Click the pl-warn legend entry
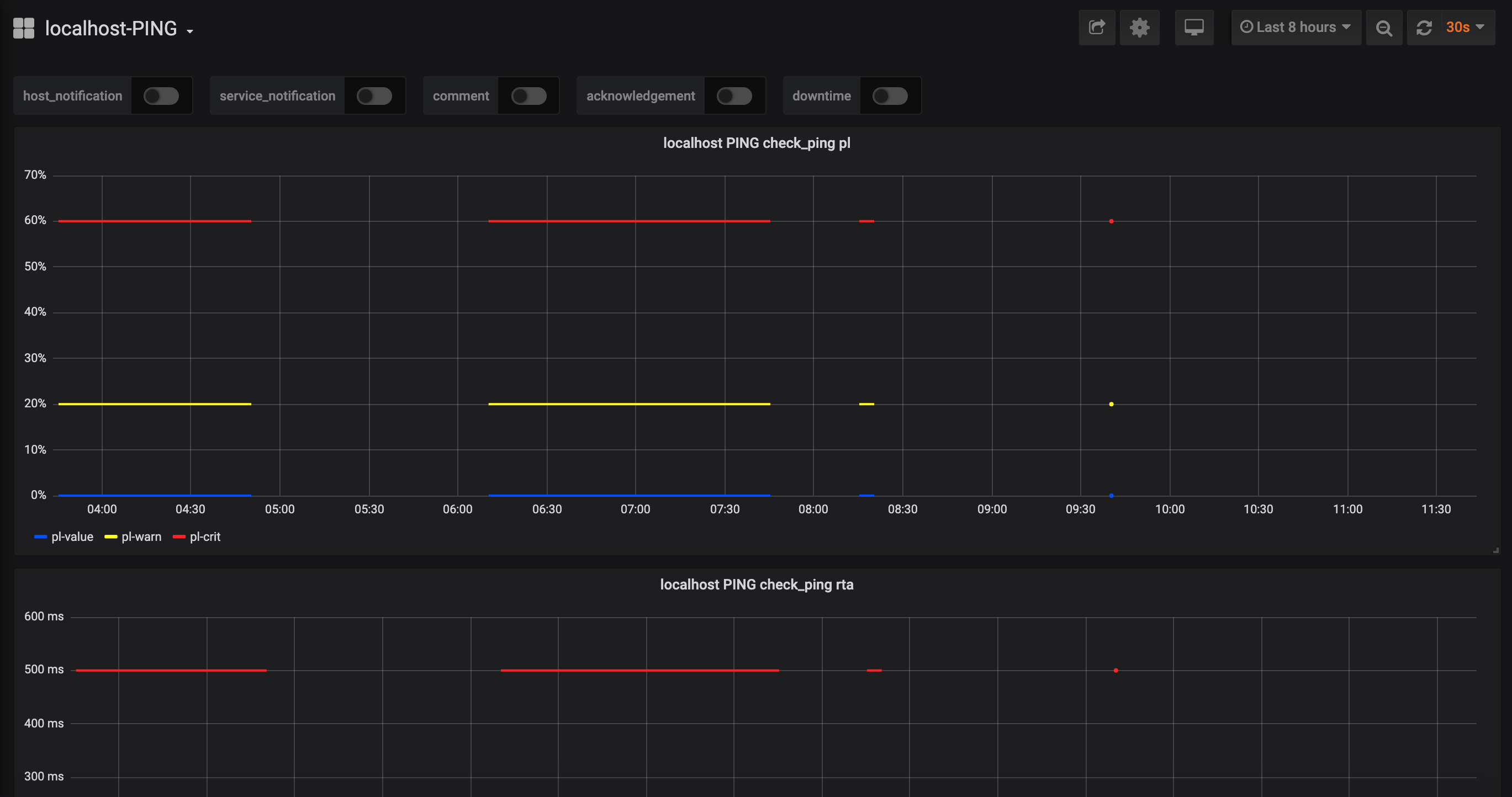Image resolution: width=1512 pixels, height=797 pixels. [x=141, y=536]
